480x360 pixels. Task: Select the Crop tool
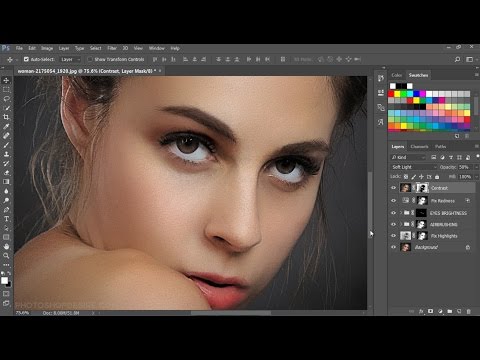coord(6,117)
